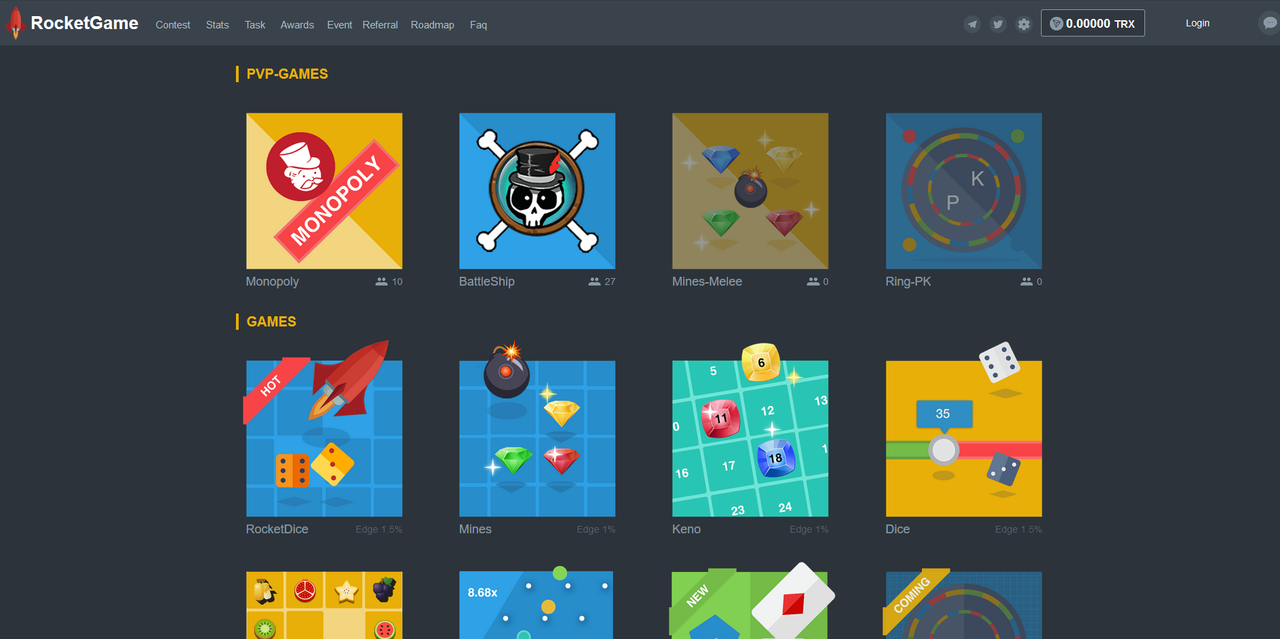Click the GAMES section heading
Screen dimensions: 1280x639
(x=271, y=322)
